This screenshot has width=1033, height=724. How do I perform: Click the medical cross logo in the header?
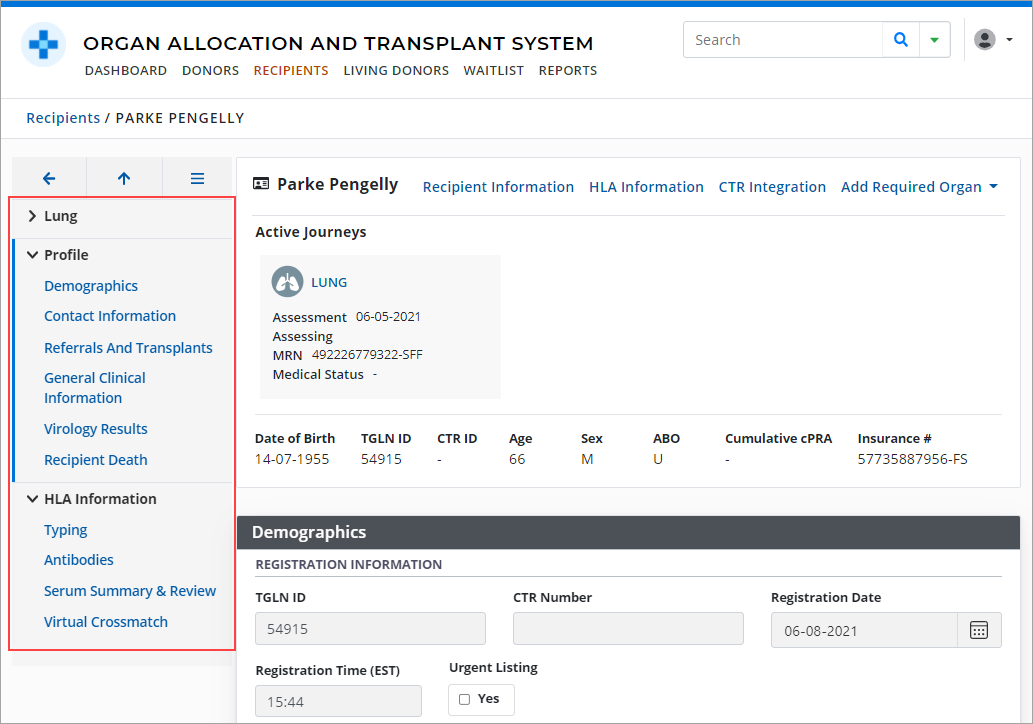[x=43, y=44]
